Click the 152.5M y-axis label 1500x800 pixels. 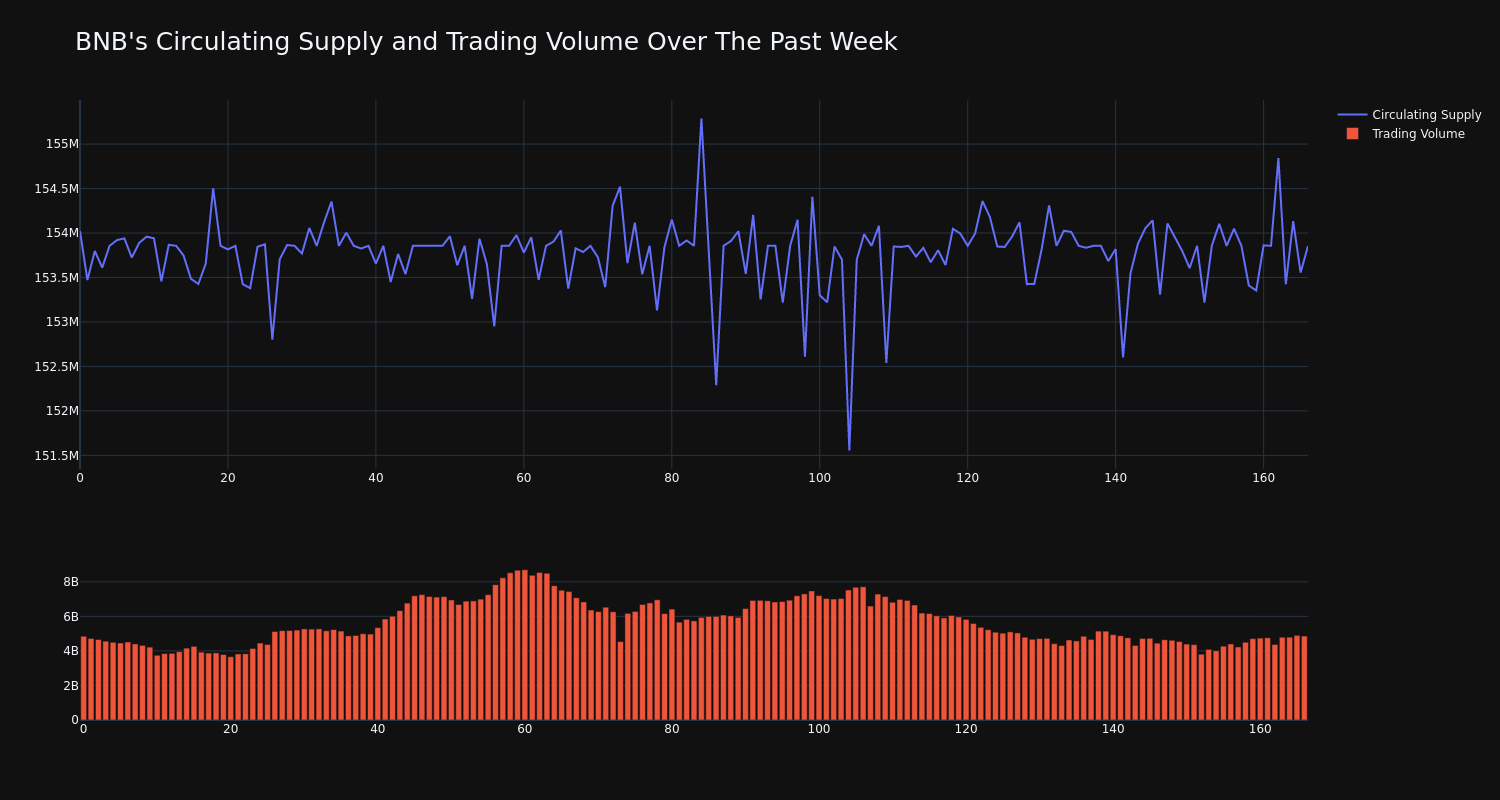pyautogui.click(x=56, y=367)
